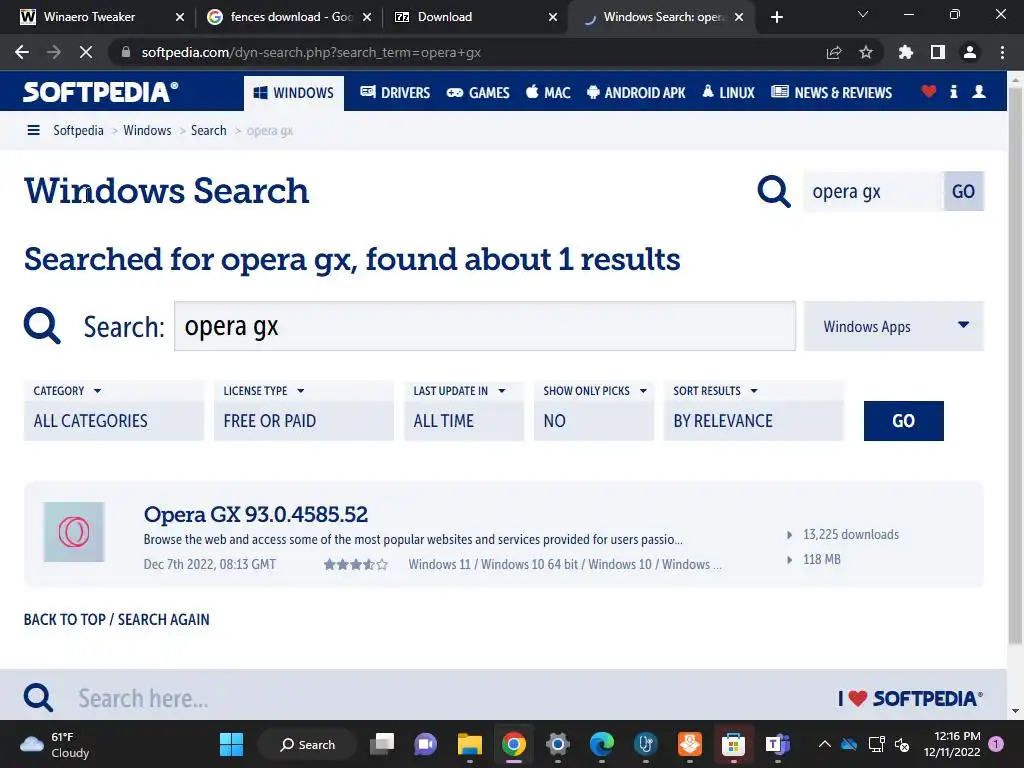Expand the Sort Results dropdown
The height and width of the screenshot is (768, 1024).
click(754, 411)
